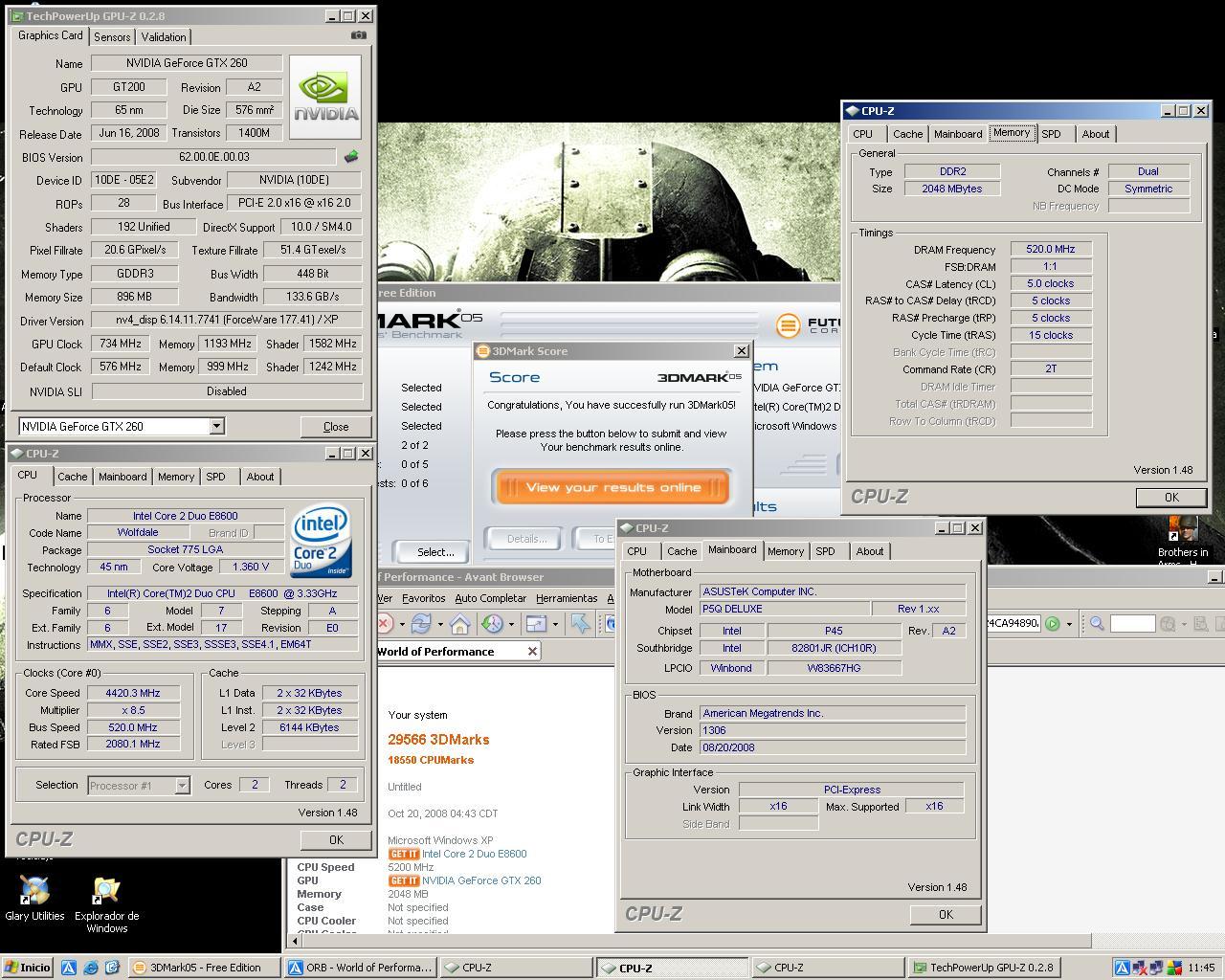Switch to Sensors tab in GPU-Z
Screen dimensions: 1225x980
(112, 37)
